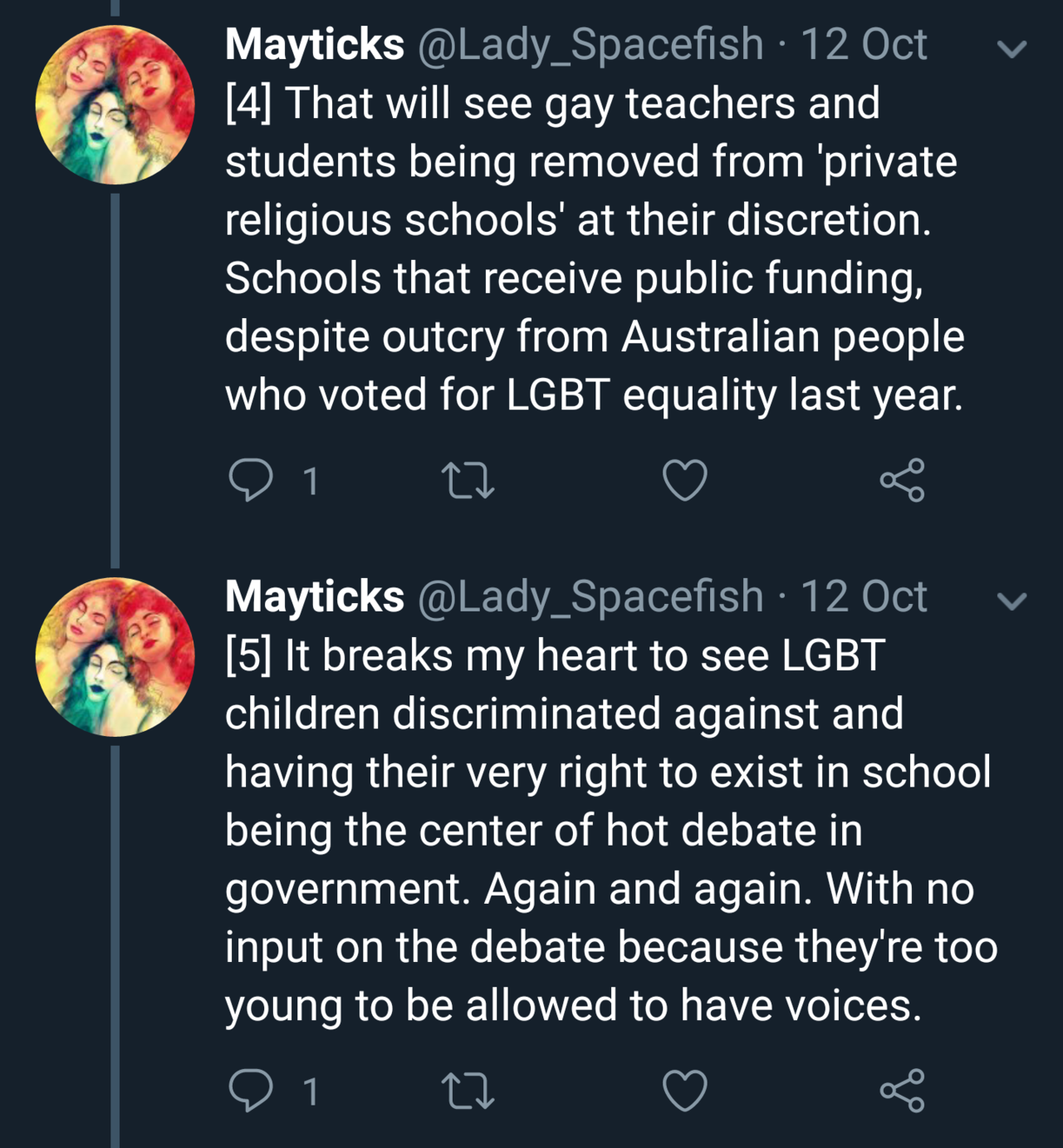Reply to the tweet starting with [5]
Viewport: 1063px width, 1148px height.
coord(250,1091)
